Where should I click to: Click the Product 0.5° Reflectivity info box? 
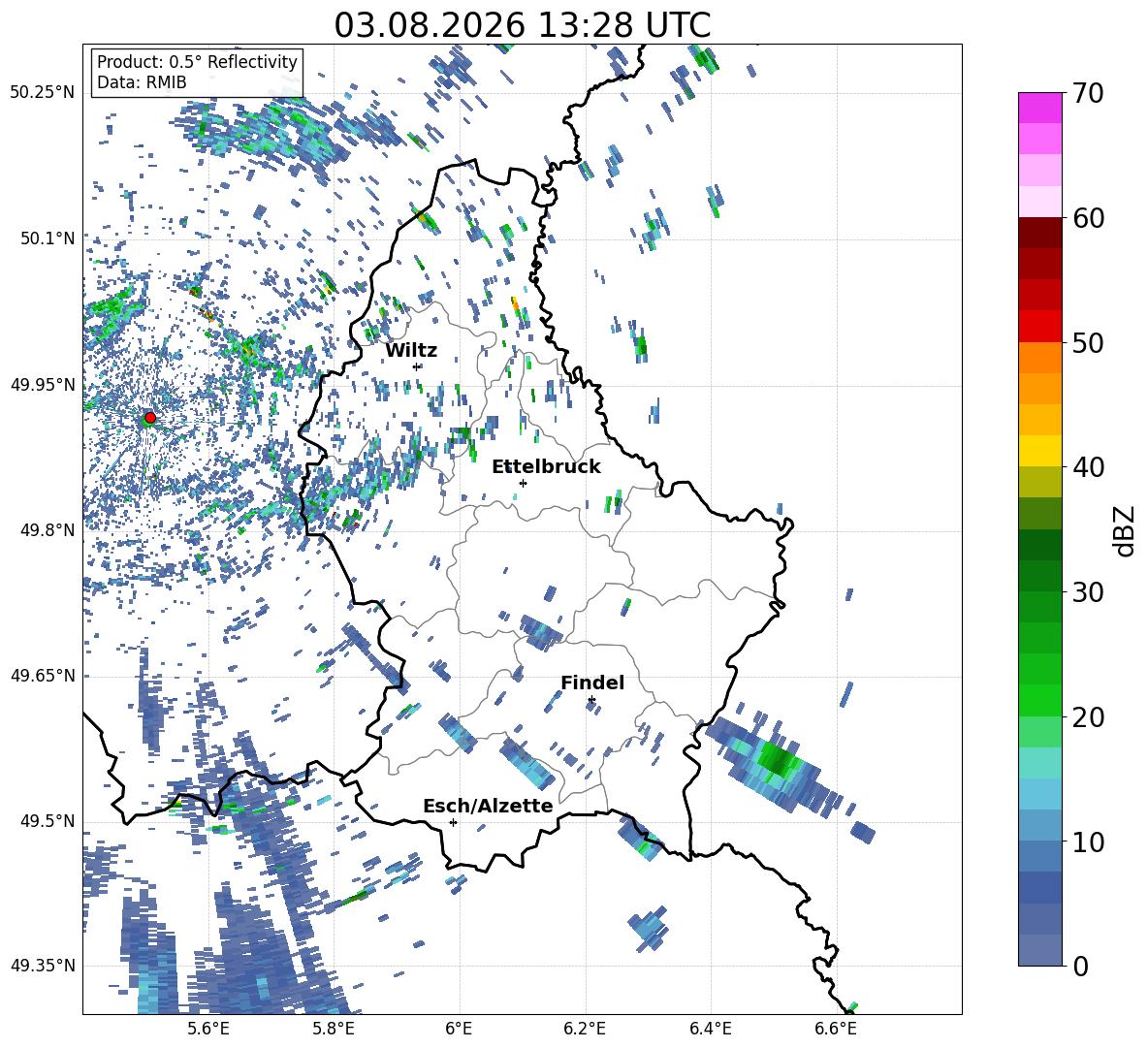pyautogui.click(x=197, y=72)
